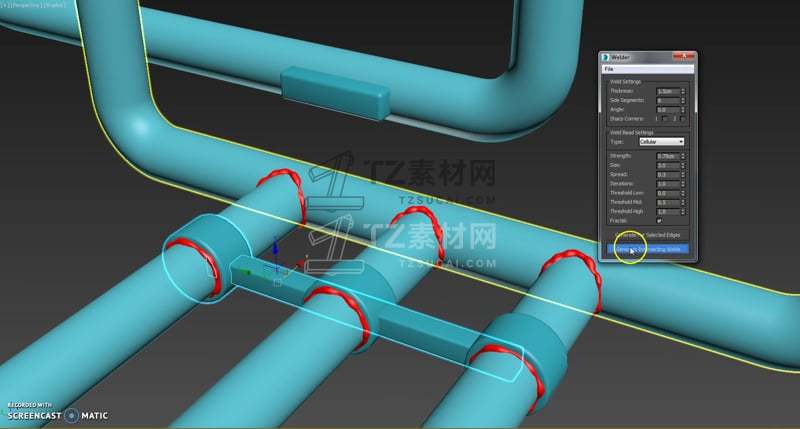Adjust the Side Segments spinner arrows
The width and height of the screenshot is (800, 429).
[x=683, y=100]
